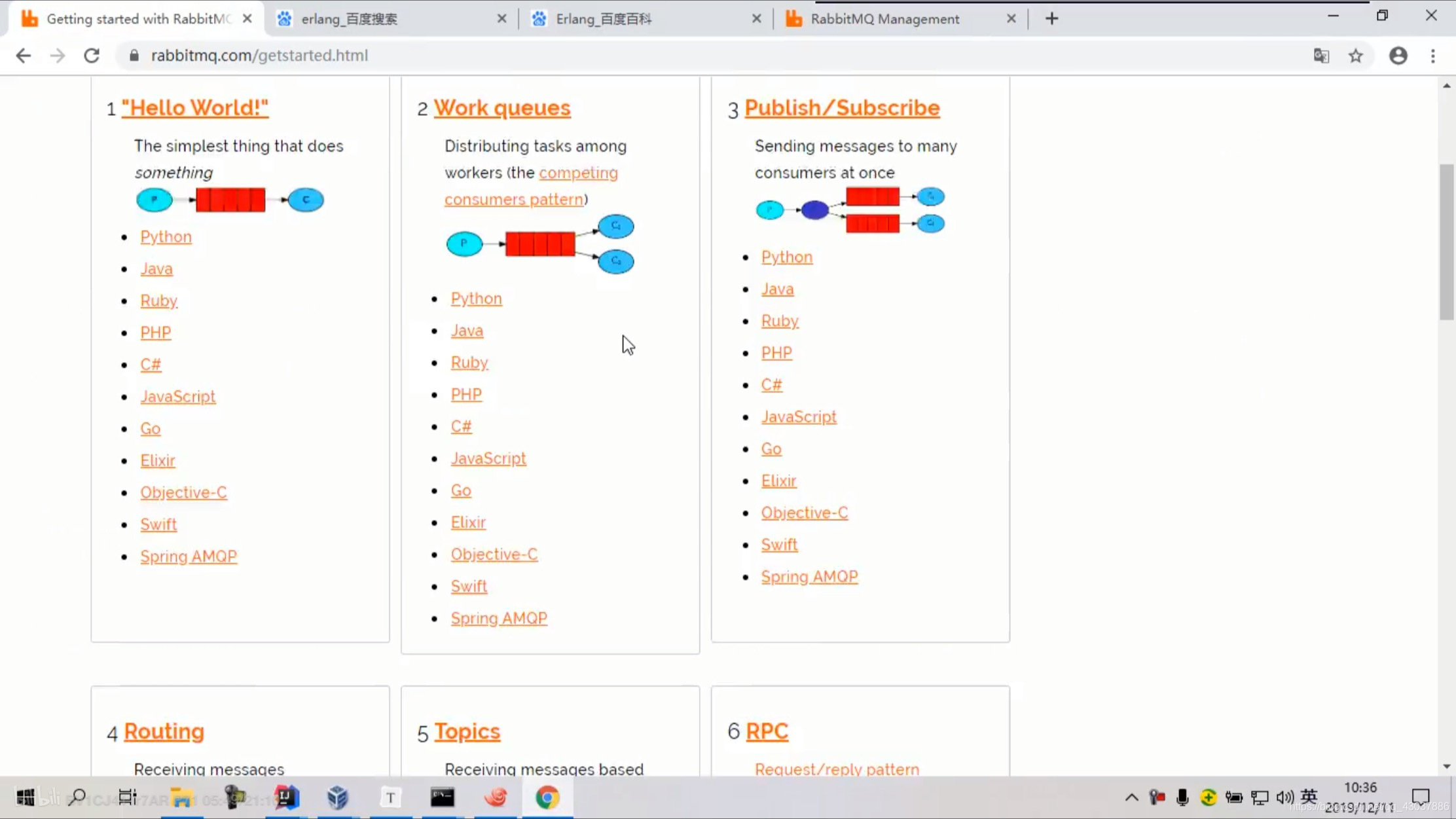The image size is (1456, 819).
Task: Open the Chrome taskbar icon
Action: [x=547, y=797]
